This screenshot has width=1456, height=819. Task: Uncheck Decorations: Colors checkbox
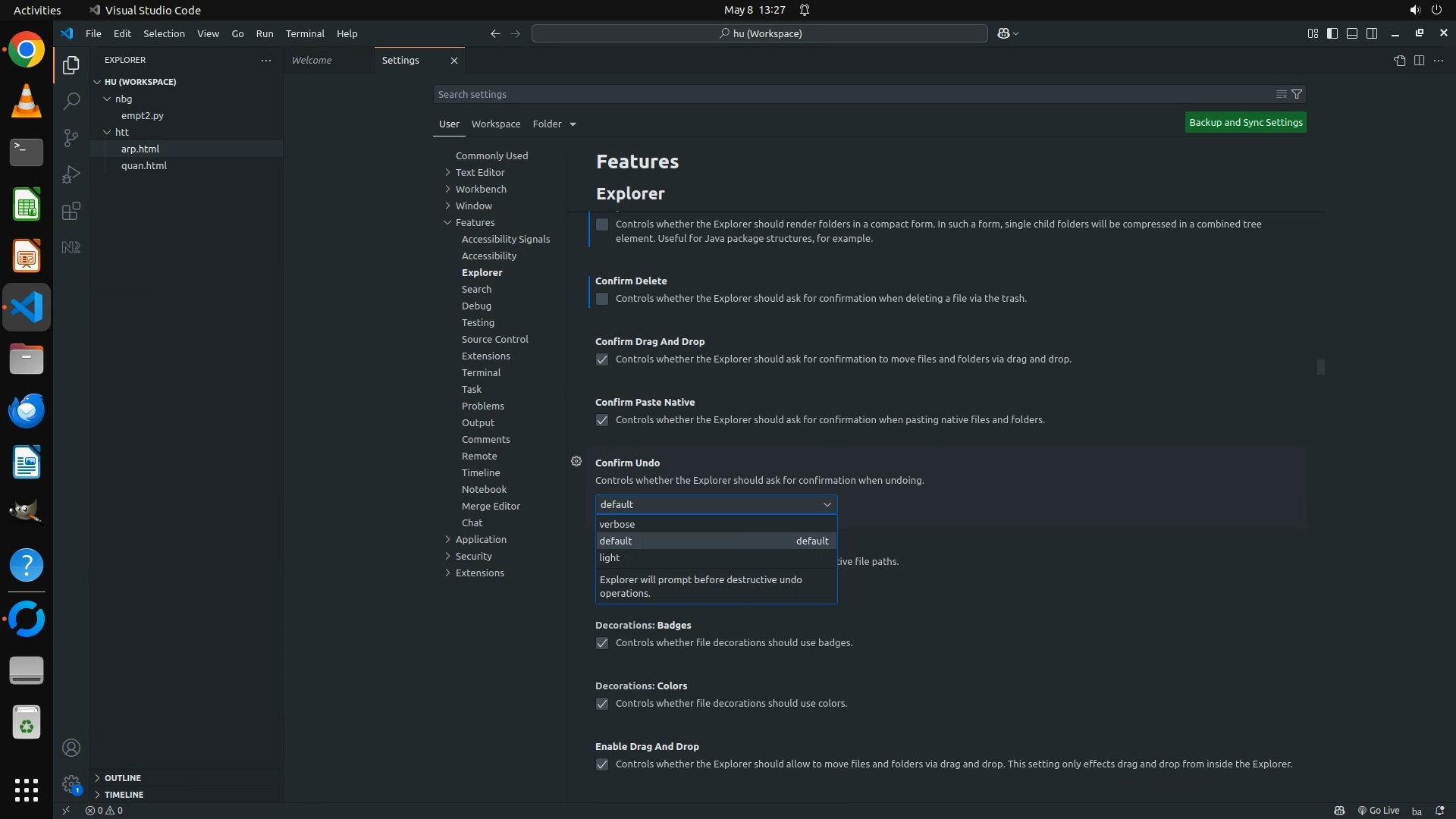tap(602, 704)
